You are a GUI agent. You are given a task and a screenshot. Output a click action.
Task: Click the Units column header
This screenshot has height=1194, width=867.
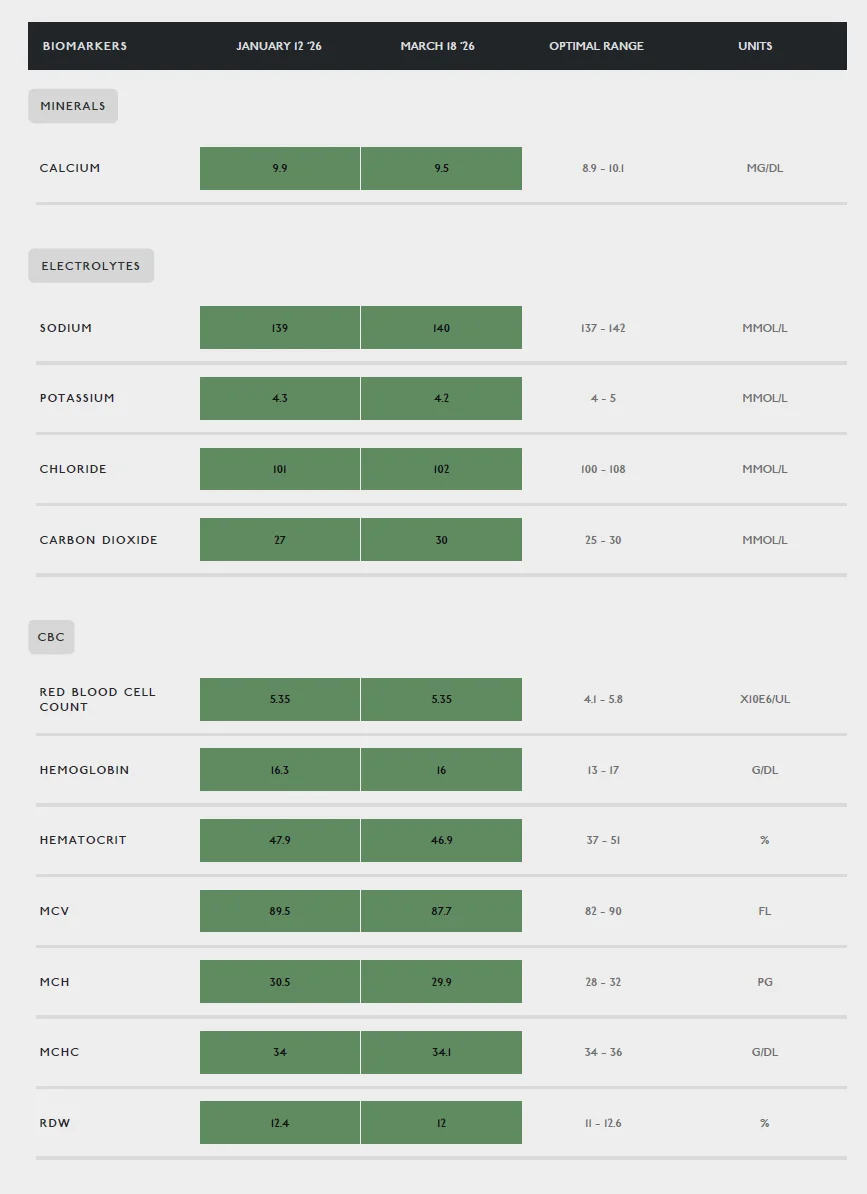click(755, 46)
